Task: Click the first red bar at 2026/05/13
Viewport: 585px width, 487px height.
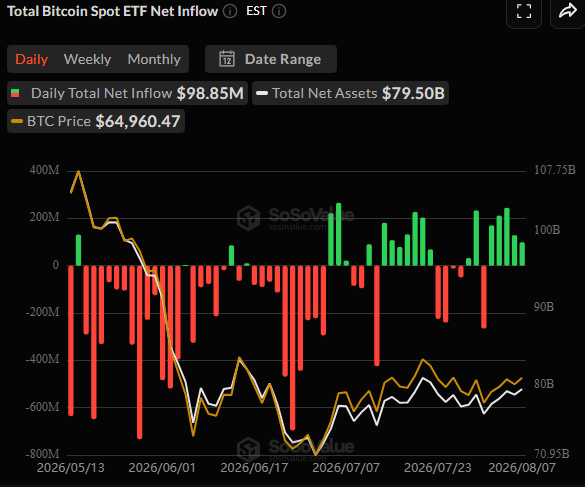Action: pyautogui.click(x=71, y=340)
